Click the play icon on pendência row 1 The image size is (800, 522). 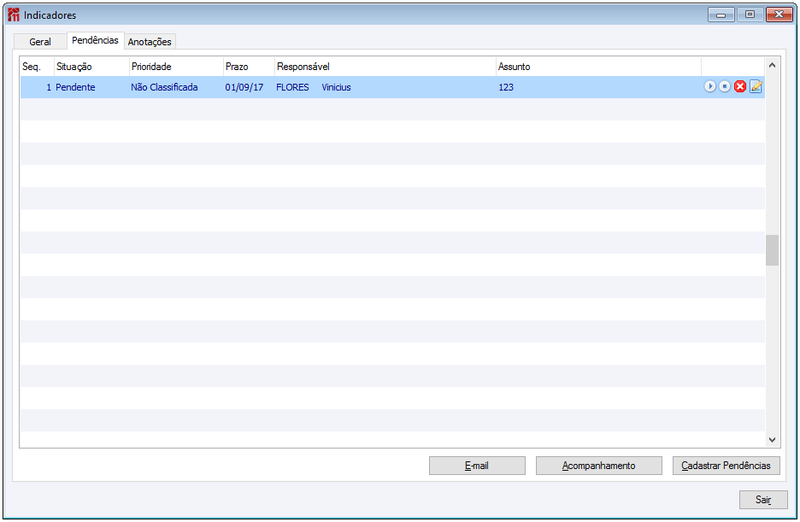[x=710, y=87]
